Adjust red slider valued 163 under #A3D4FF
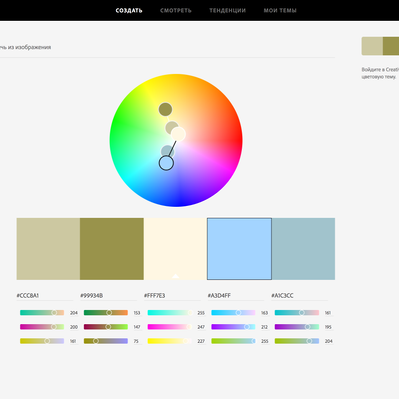The height and width of the screenshot is (399, 399). tap(233, 313)
